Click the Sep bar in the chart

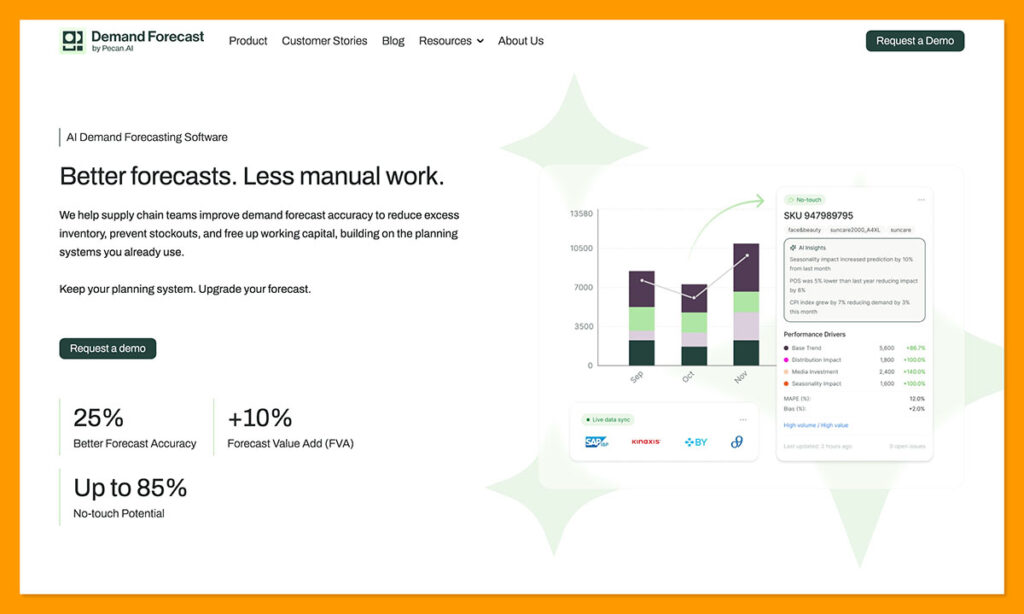coord(641,318)
